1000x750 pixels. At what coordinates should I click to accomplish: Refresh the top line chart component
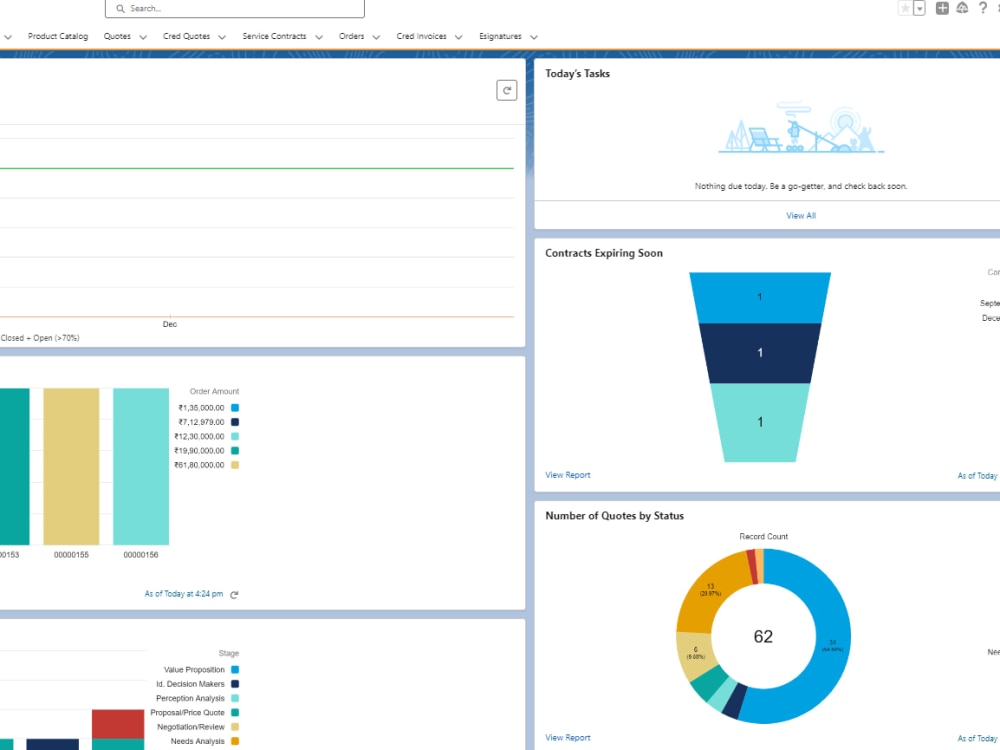[x=506, y=91]
